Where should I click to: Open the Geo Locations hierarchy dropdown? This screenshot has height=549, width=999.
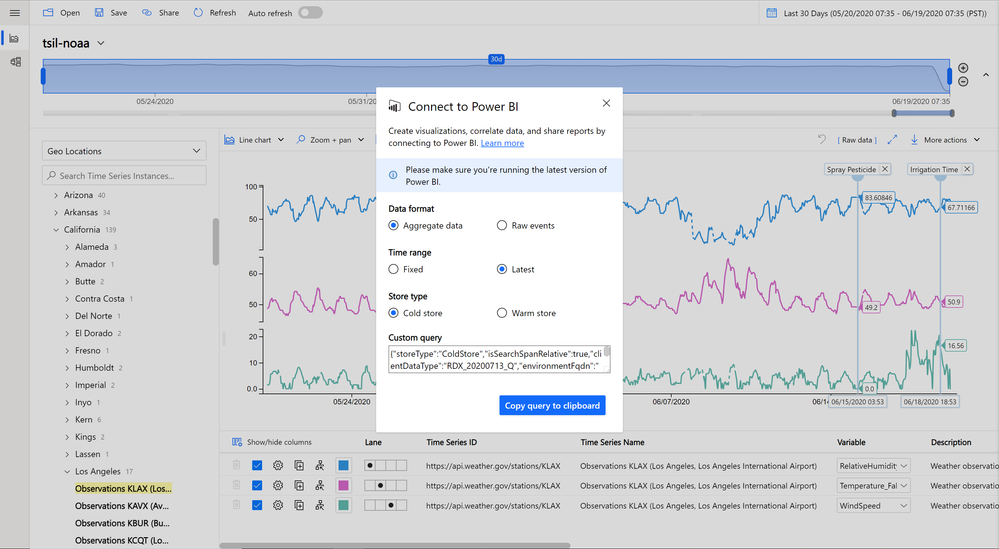[x=124, y=151]
